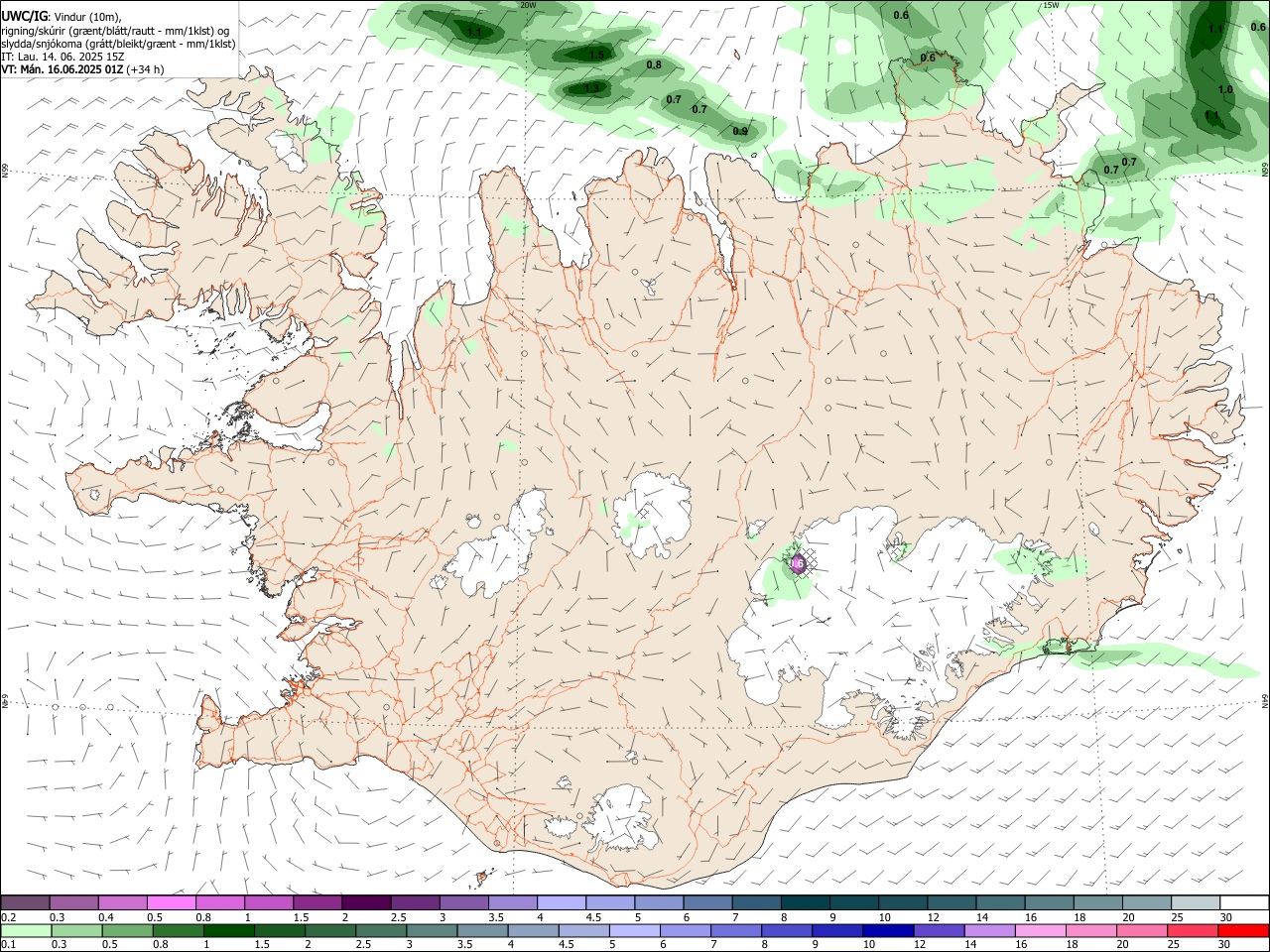Click the 1.0 precipitation value in the northeast
Viewport: 1270px width, 952px height.
(1225, 90)
